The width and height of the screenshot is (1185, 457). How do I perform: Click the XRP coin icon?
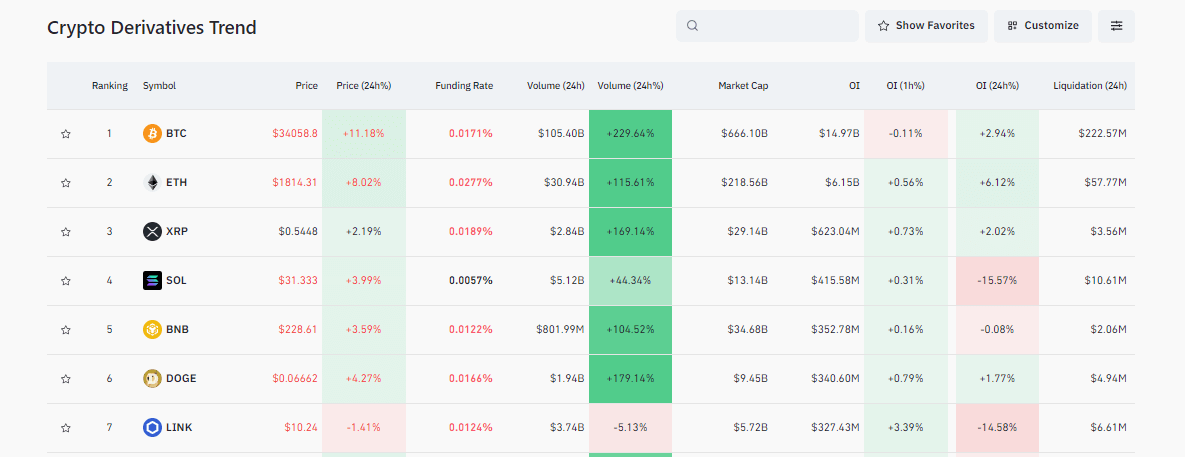(152, 231)
